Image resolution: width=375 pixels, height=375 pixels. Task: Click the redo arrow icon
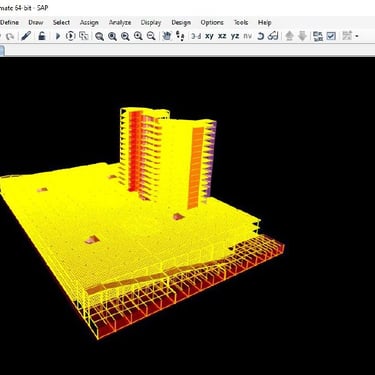10,36
